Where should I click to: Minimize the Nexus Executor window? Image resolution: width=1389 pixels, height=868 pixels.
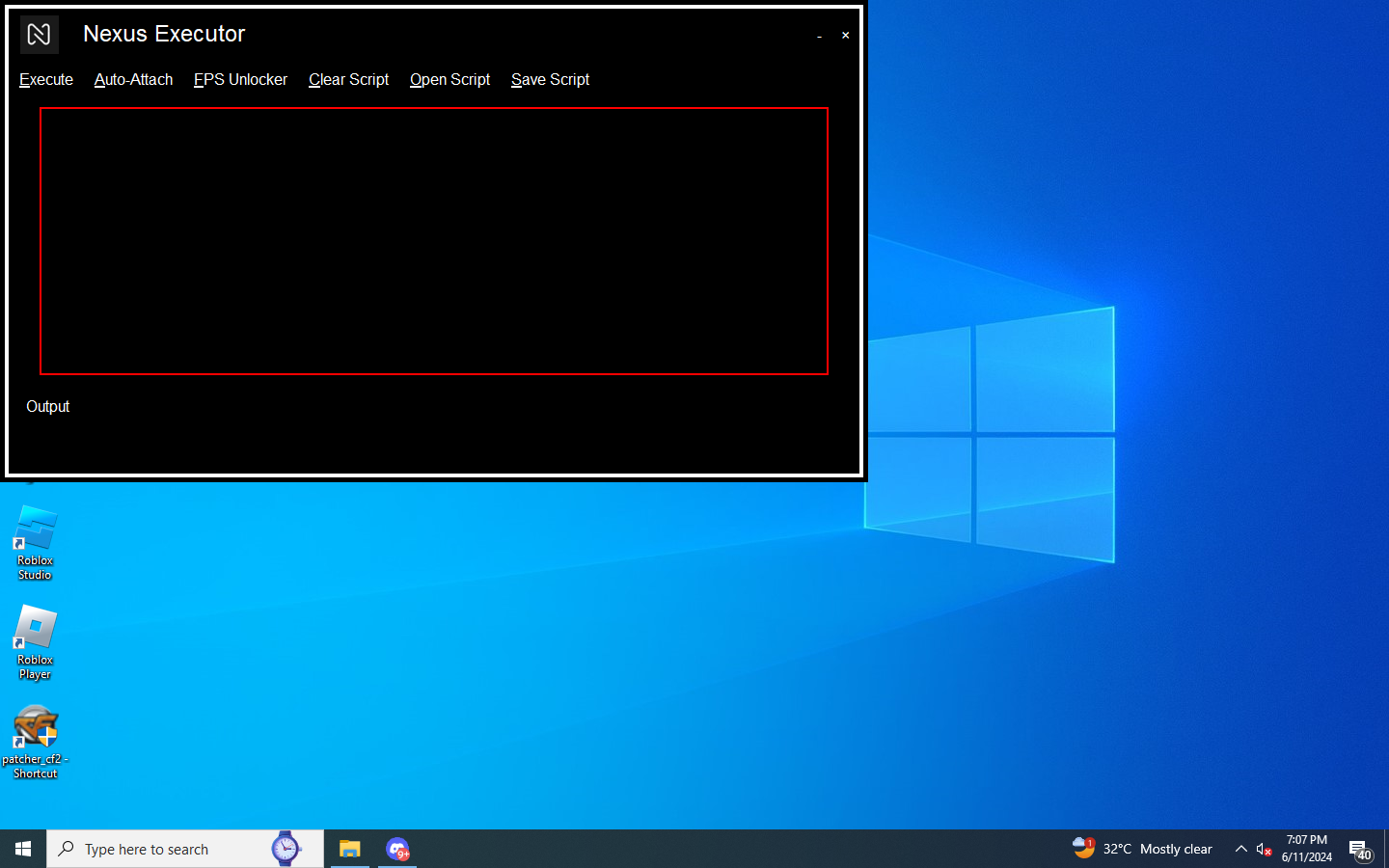(x=820, y=36)
